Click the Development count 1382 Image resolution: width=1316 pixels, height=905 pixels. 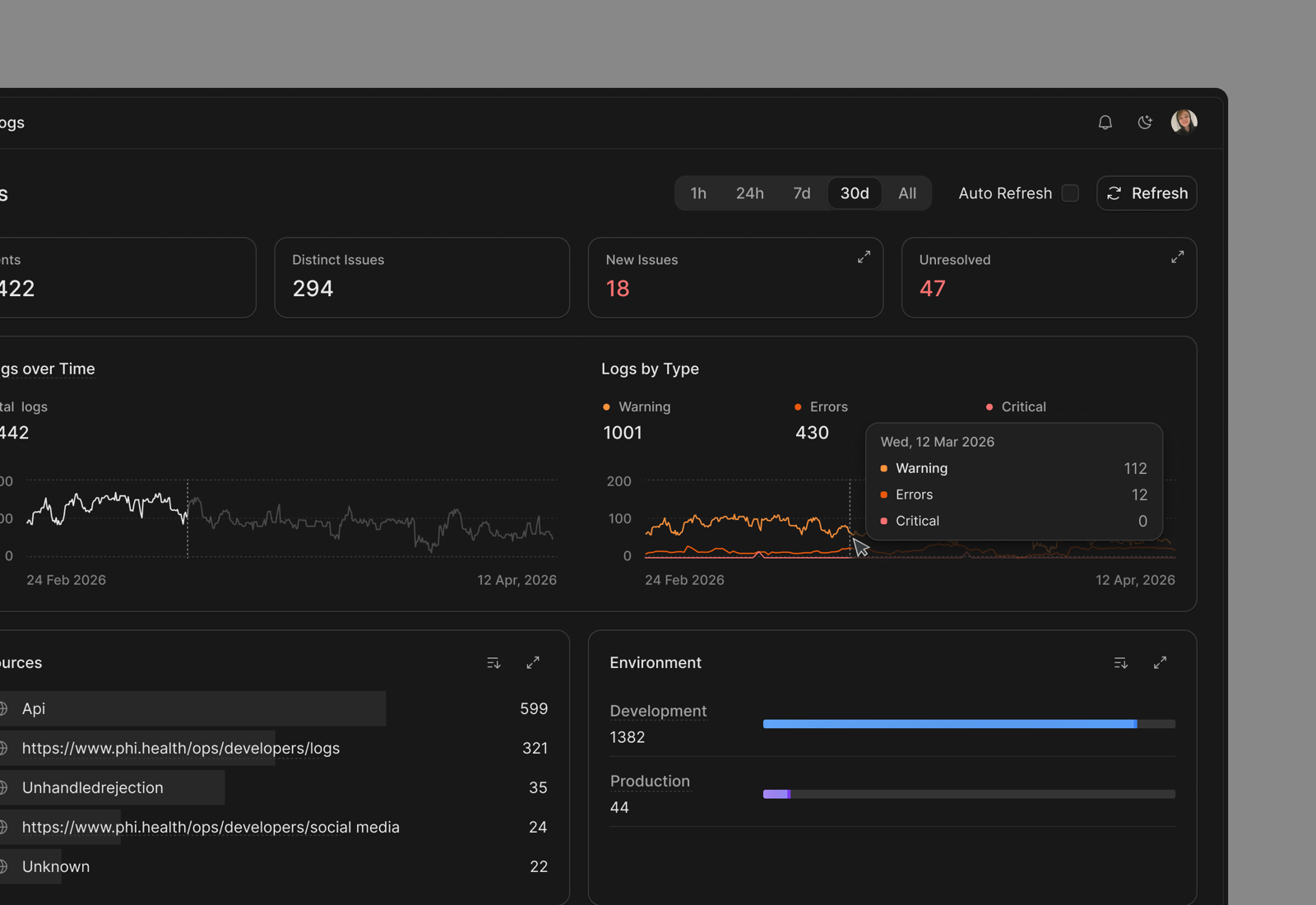628,737
